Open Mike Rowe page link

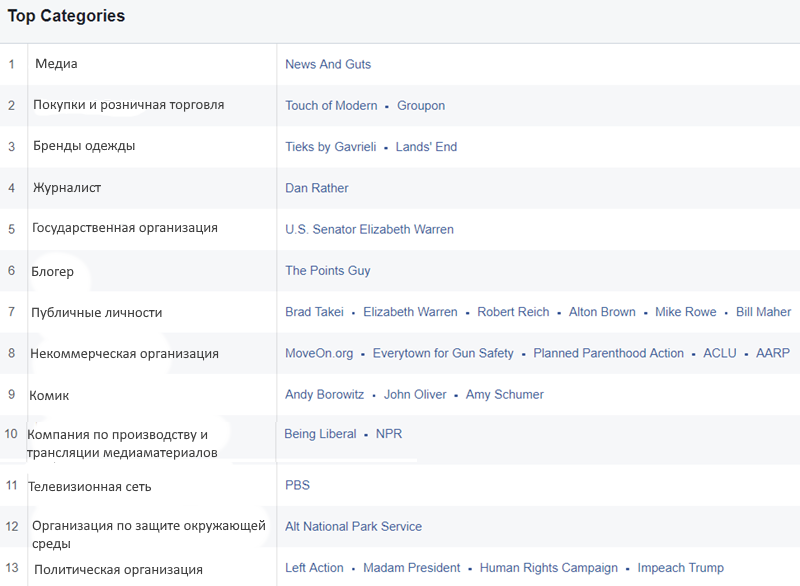pyautogui.click(x=685, y=312)
